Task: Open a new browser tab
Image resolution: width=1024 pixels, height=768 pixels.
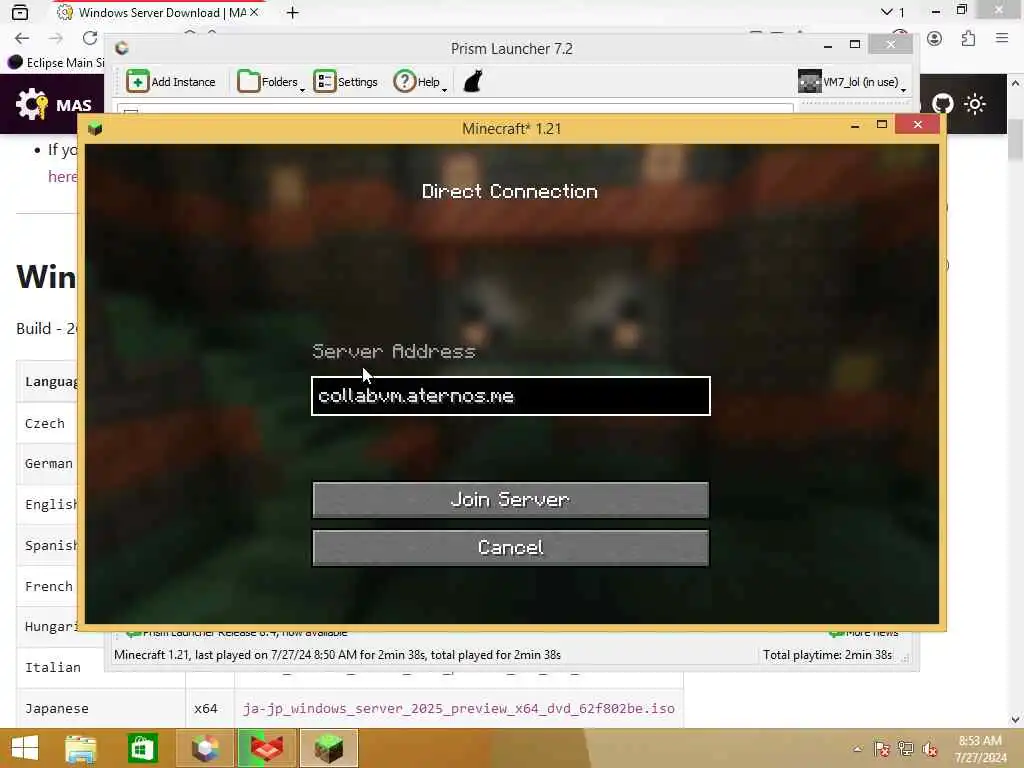Action: [293, 12]
